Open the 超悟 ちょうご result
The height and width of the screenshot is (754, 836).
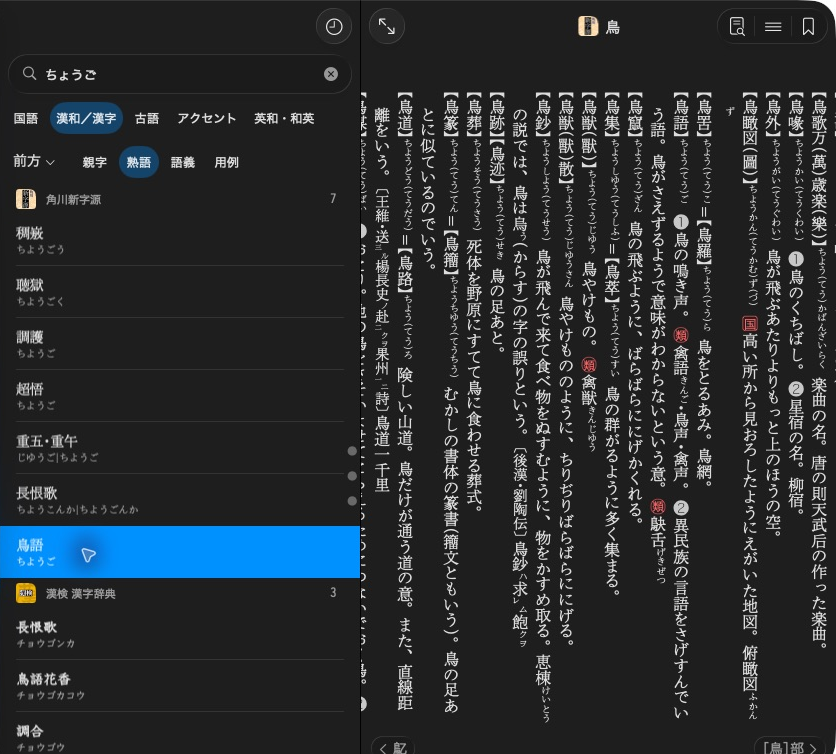tap(180, 396)
